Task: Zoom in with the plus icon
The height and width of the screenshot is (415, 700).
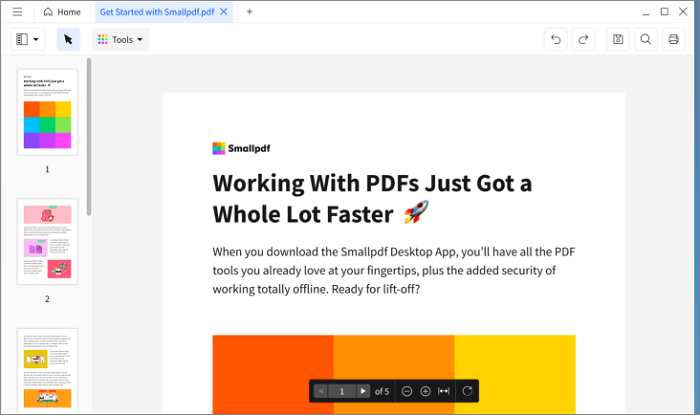Action: pyautogui.click(x=425, y=391)
